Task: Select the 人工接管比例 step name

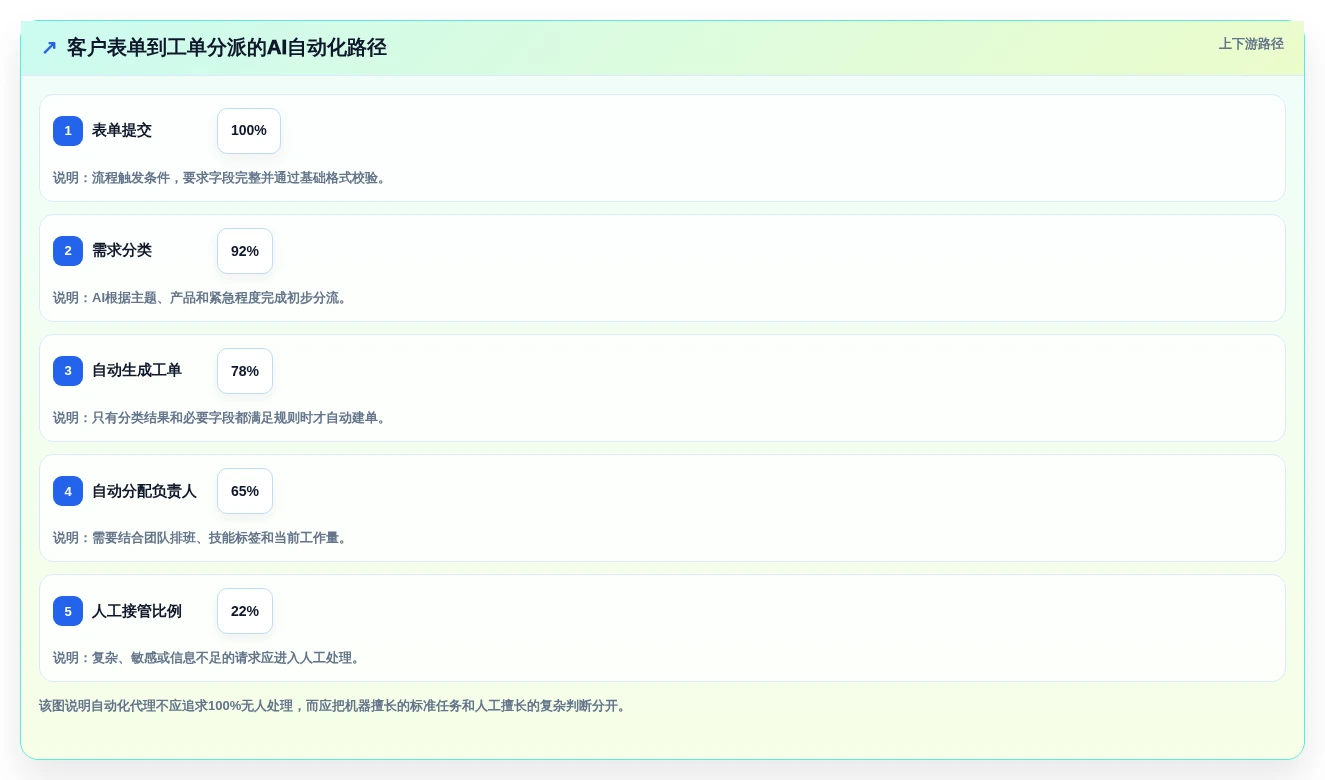Action: point(137,611)
